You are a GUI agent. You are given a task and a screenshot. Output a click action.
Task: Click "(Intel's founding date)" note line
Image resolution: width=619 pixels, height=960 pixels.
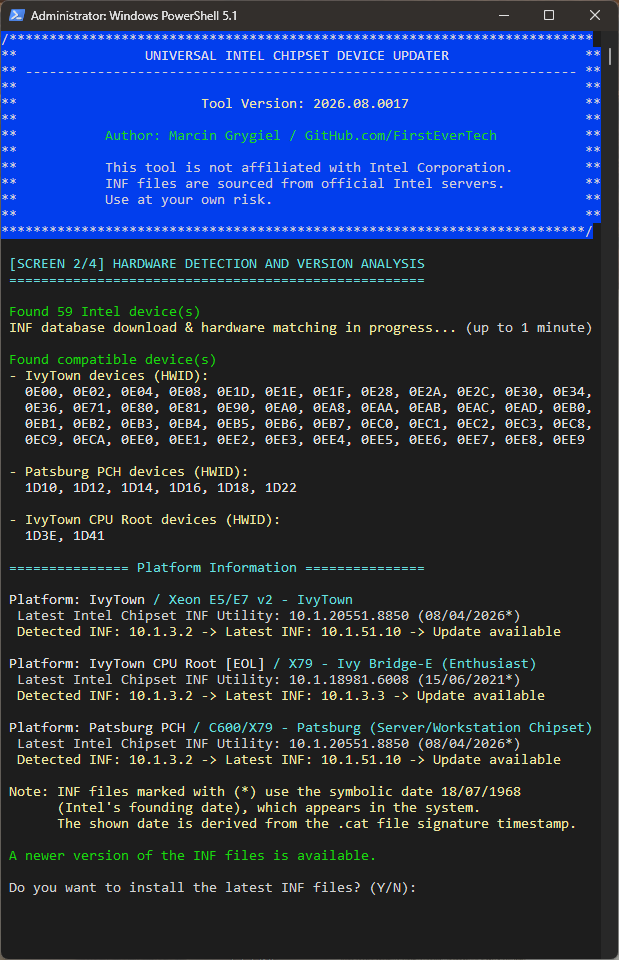click(x=268, y=808)
